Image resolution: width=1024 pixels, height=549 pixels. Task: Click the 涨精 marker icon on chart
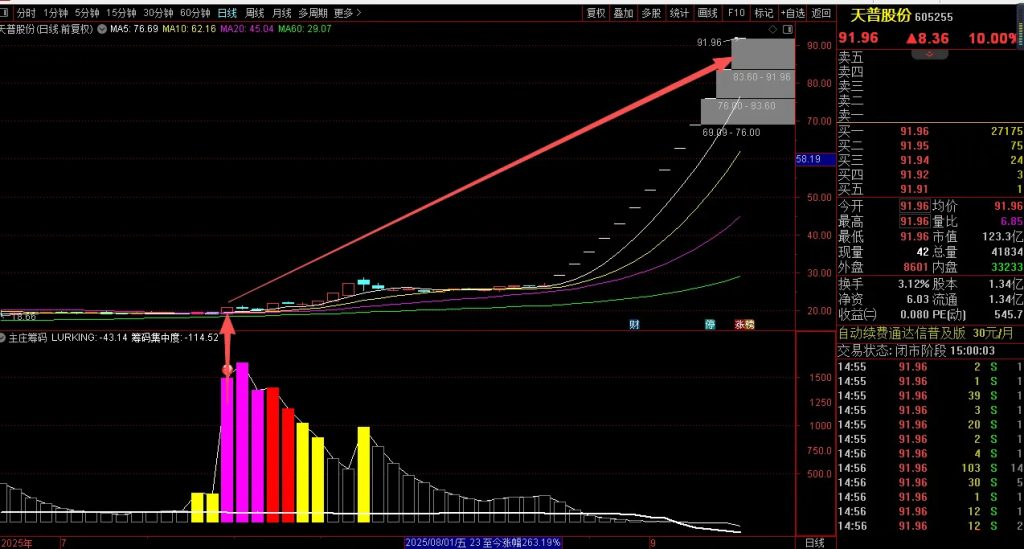(745, 325)
